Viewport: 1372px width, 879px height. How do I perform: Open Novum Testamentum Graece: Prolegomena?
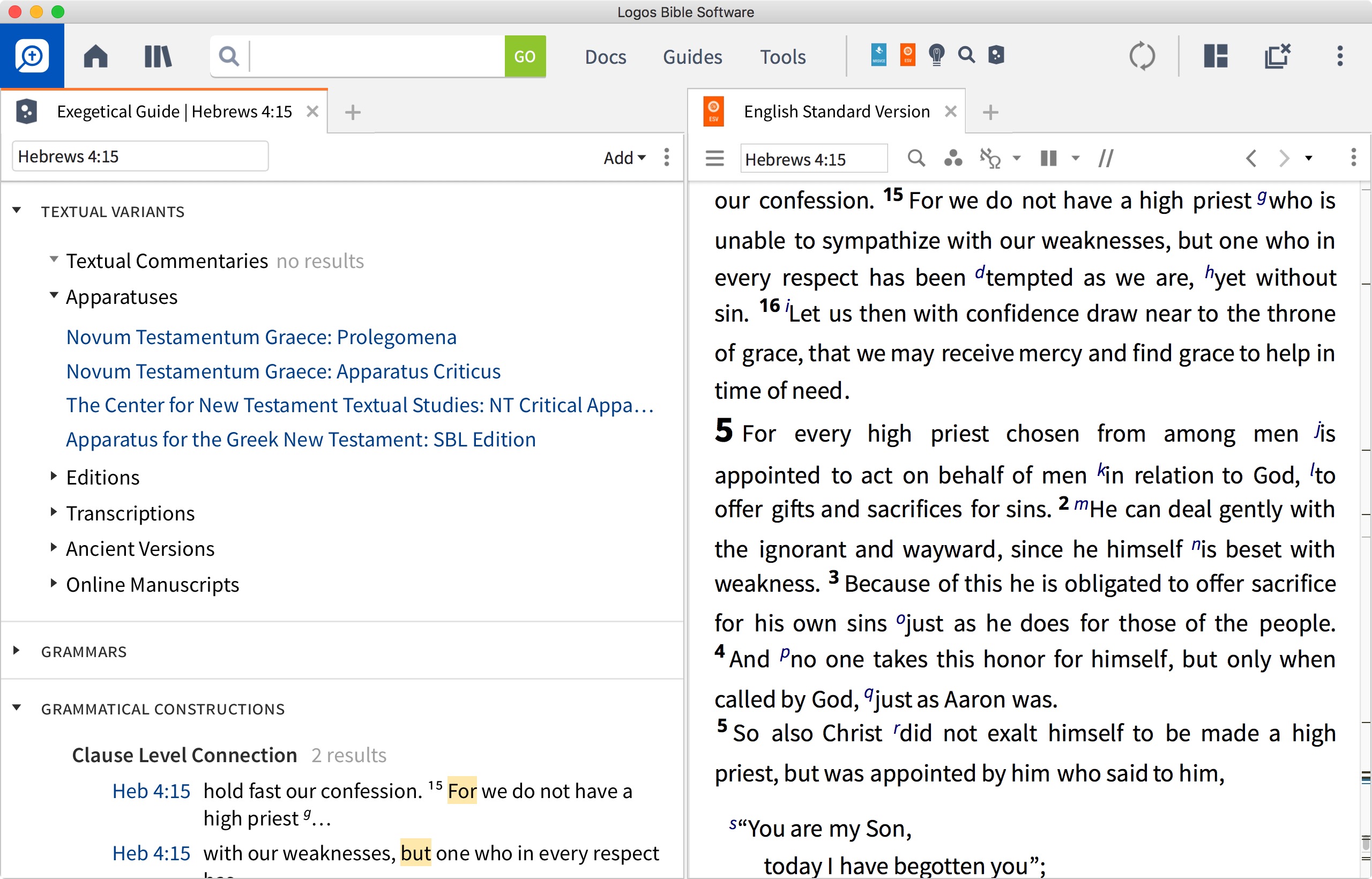(262, 337)
